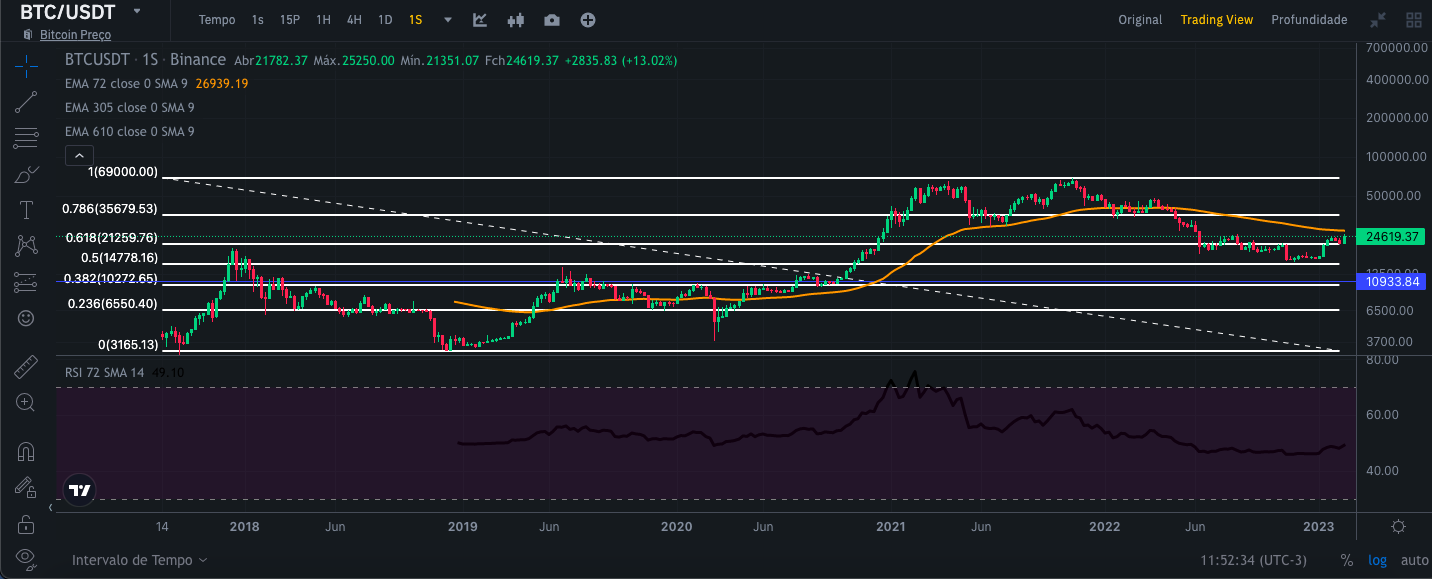Toggle auto scale mode
This screenshot has height=579, width=1432.
(1415, 560)
